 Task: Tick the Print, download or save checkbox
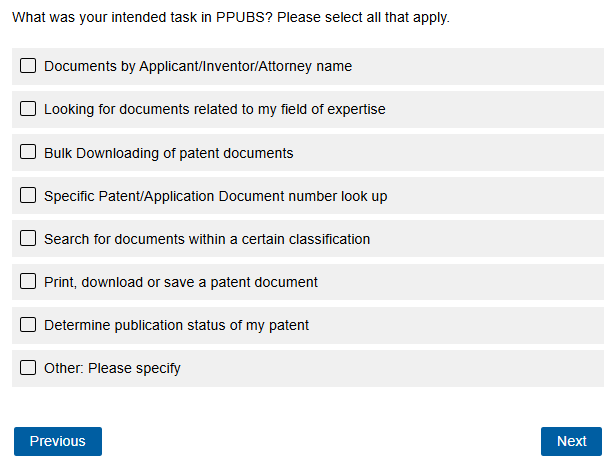pyautogui.click(x=28, y=282)
